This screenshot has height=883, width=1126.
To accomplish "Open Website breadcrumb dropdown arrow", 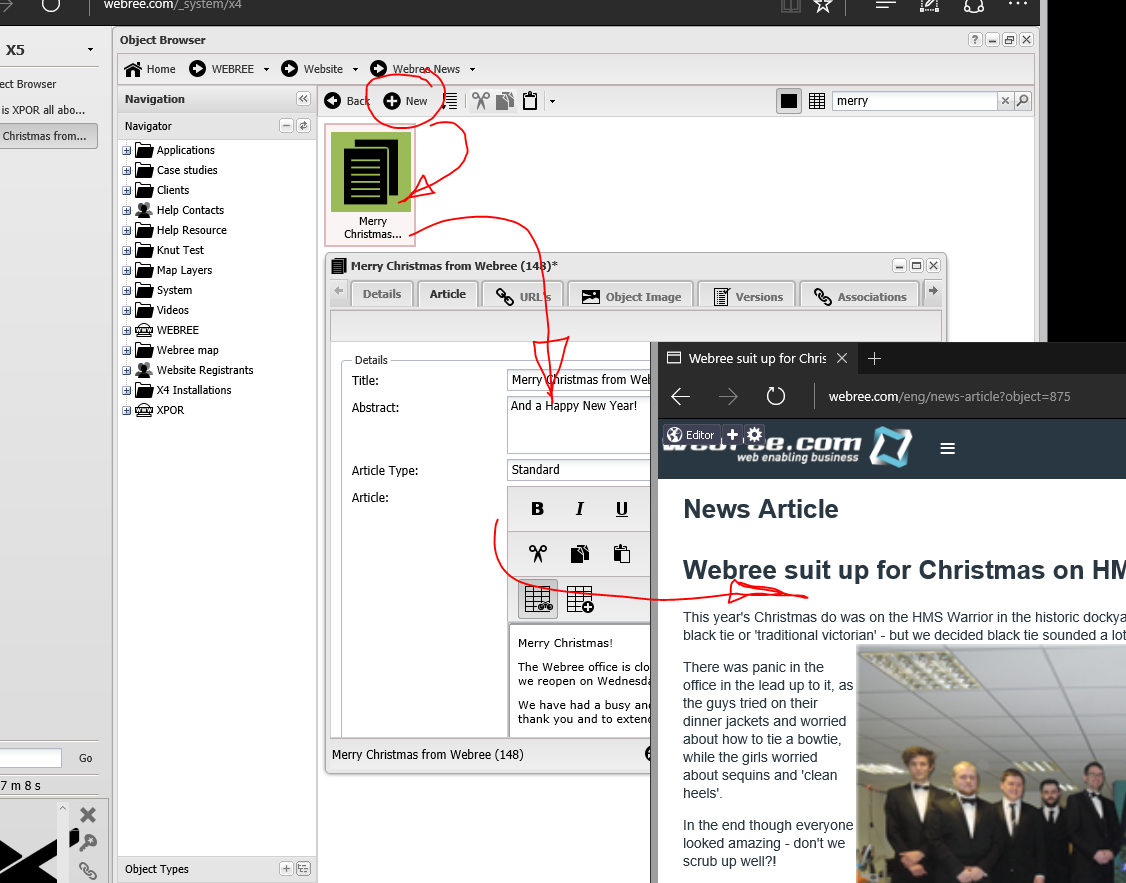I will pos(355,70).
